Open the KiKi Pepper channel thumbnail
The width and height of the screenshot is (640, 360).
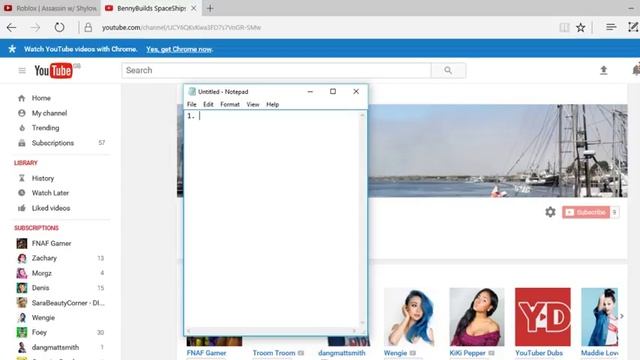tap(477, 317)
